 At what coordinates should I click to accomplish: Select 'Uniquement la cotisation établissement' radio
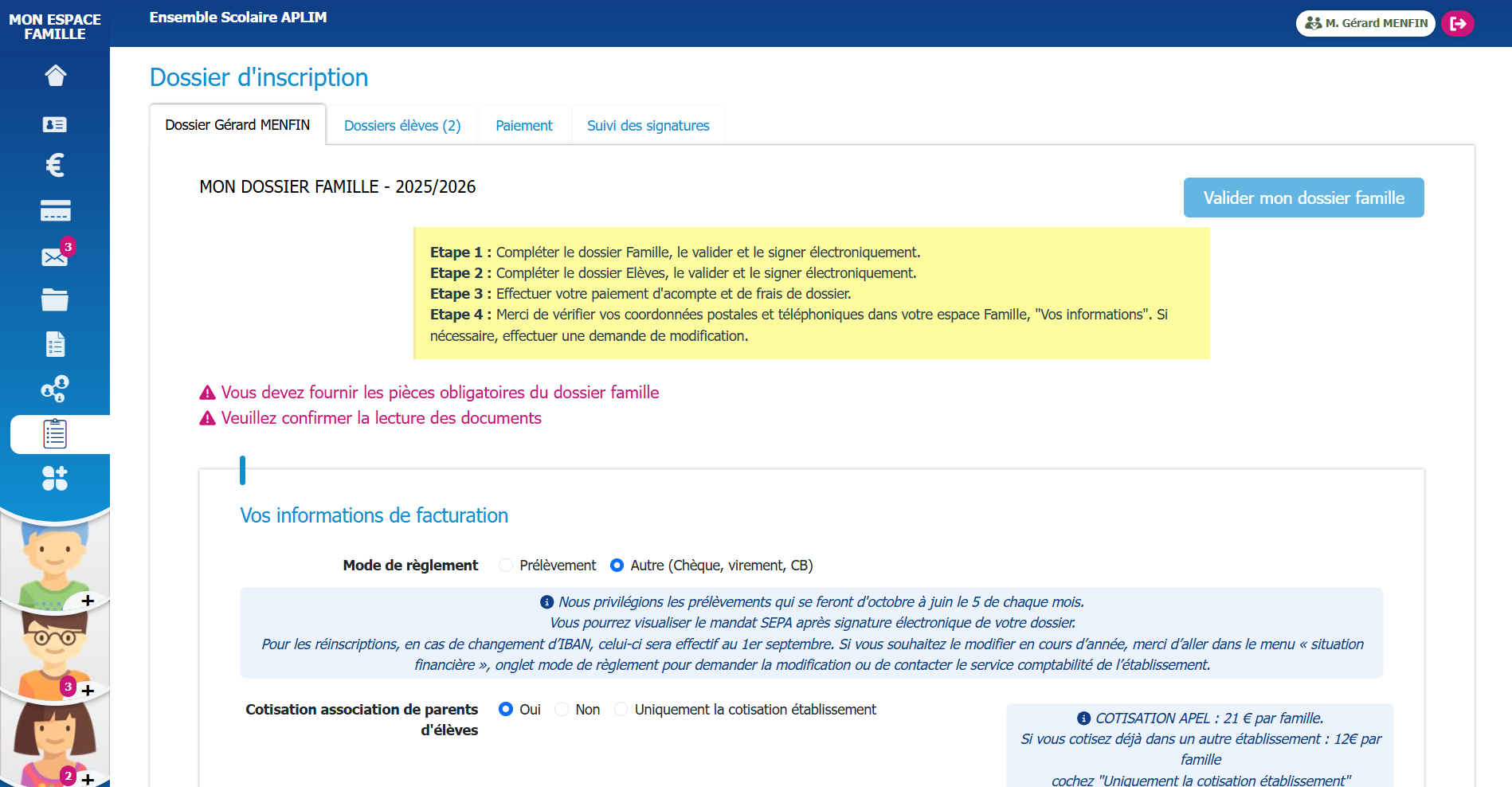coord(621,710)
